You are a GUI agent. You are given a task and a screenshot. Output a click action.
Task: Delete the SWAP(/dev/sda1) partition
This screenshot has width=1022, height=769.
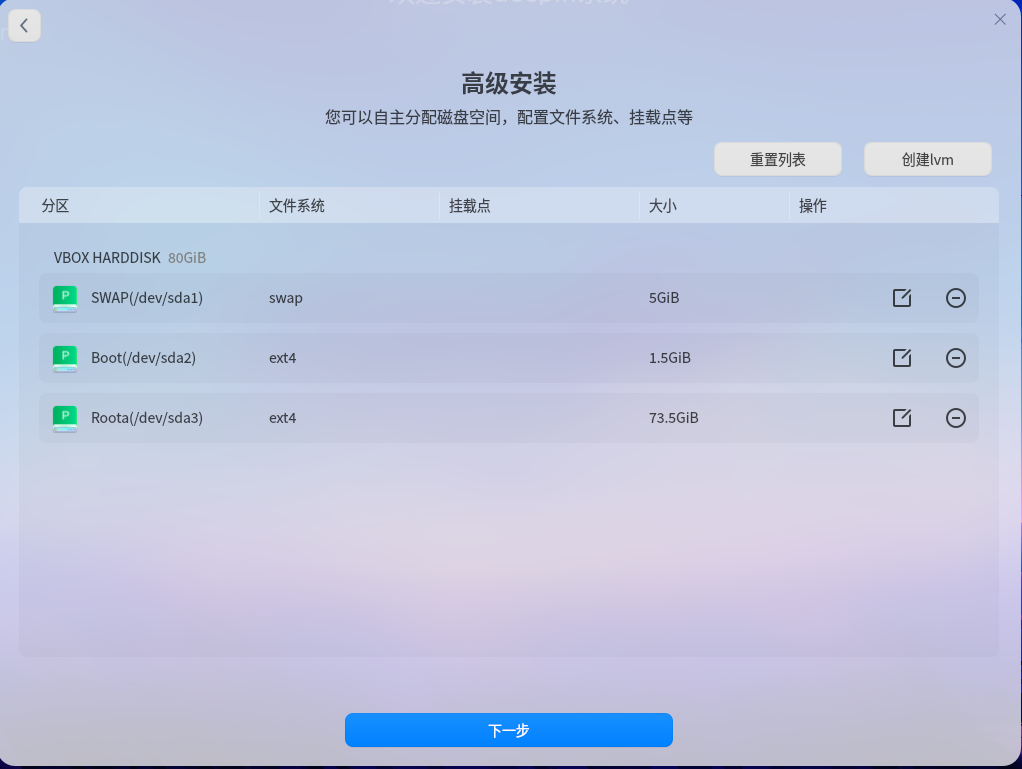pyautogui.click(x=956, y=298)
